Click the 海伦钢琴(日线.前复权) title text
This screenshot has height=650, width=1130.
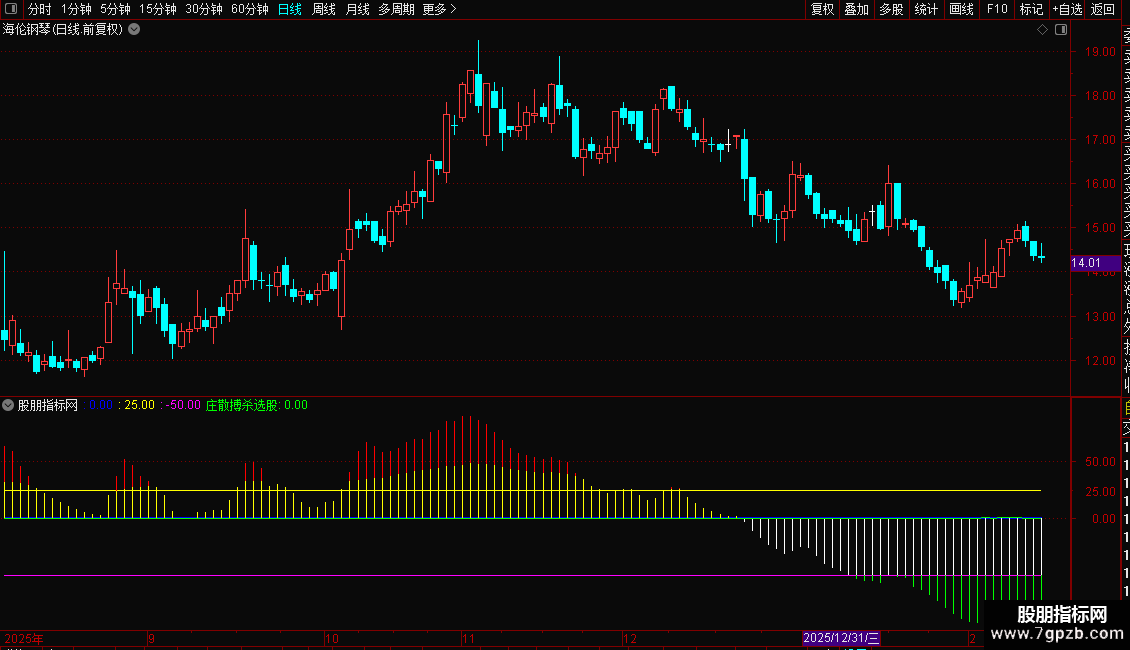tap(63, 30)
